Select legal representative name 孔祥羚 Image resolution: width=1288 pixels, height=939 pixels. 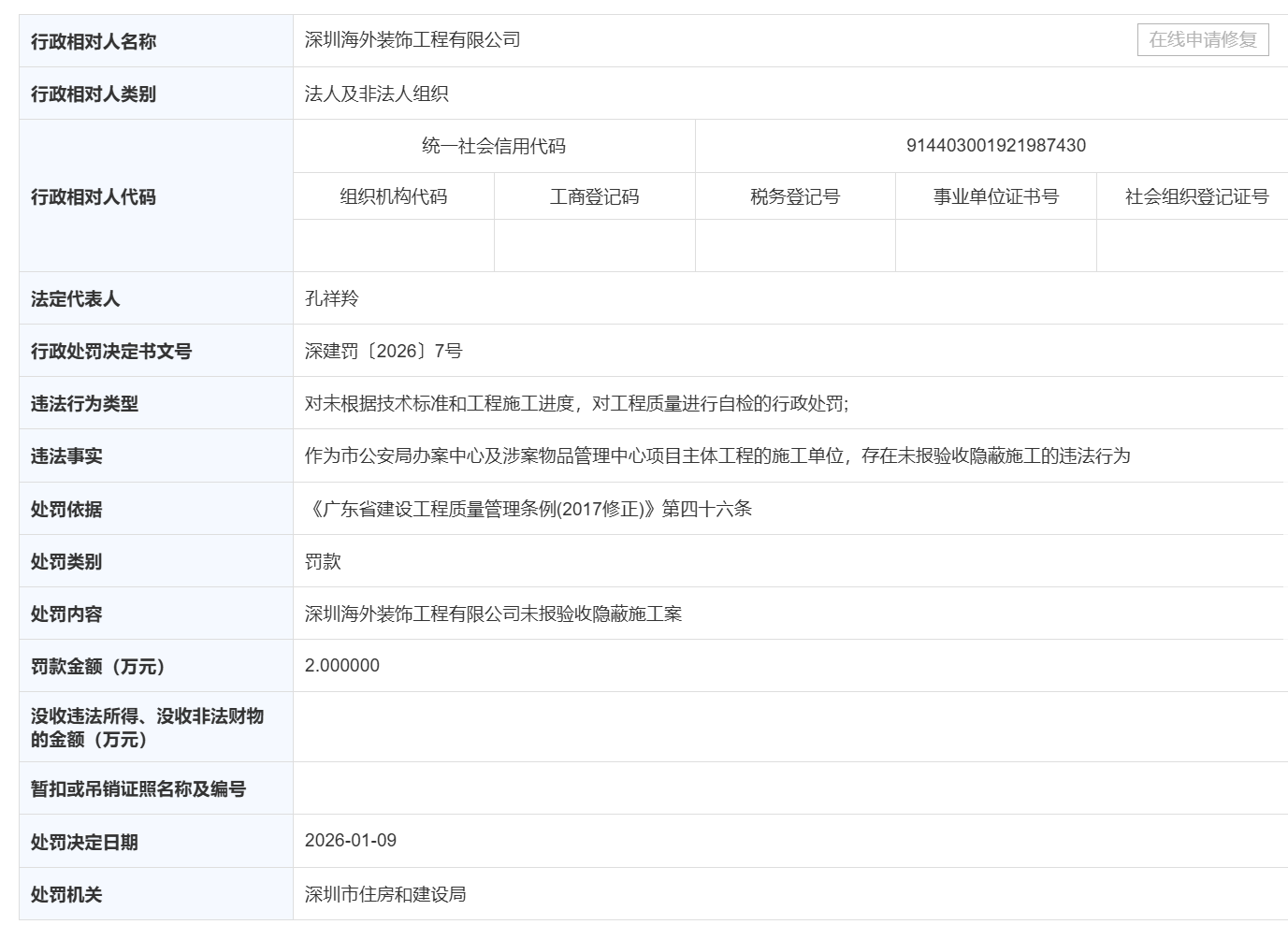[332, 298]
